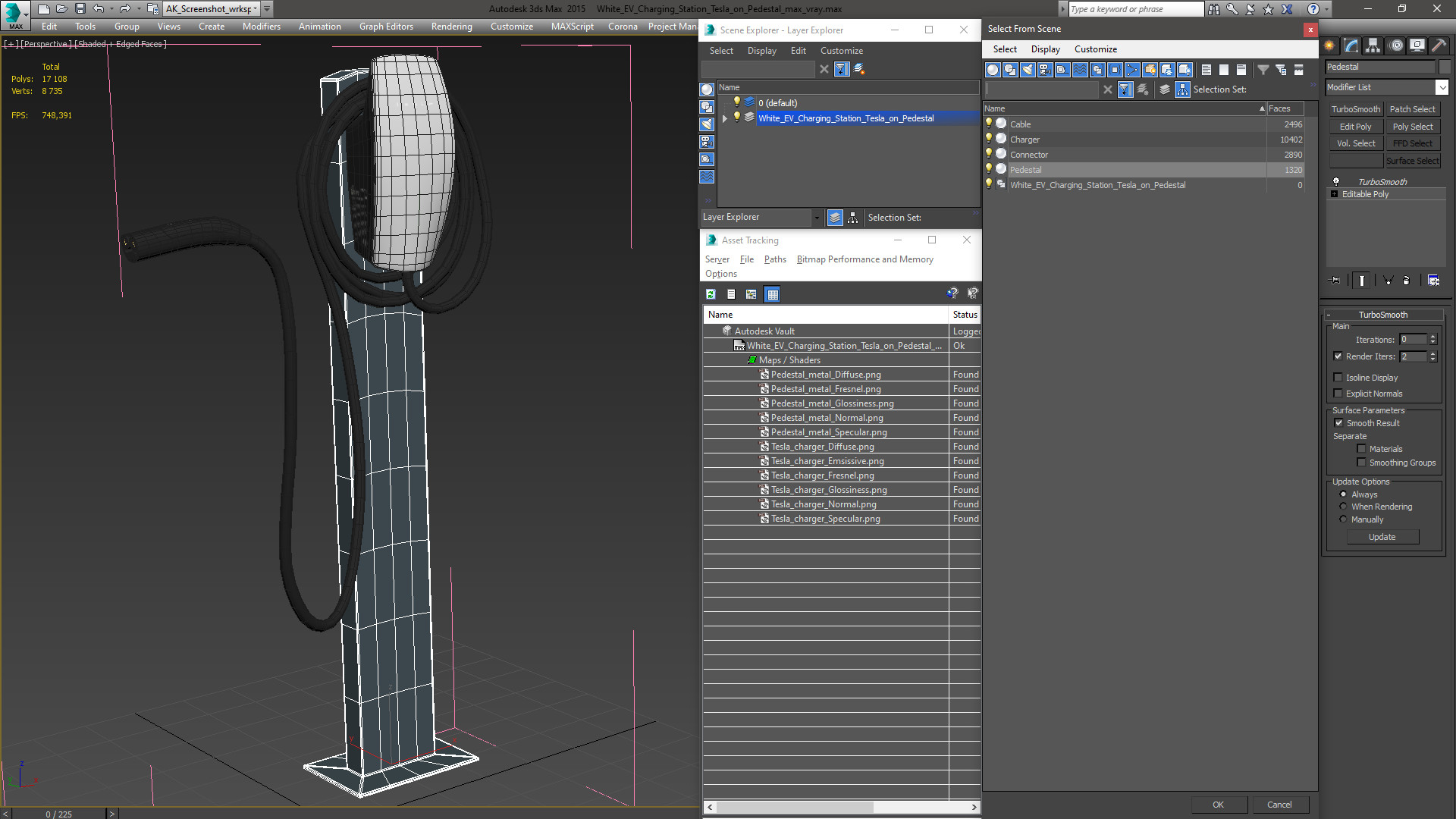Click the Pedestal object color swatch
This screenshot has width=1456, height=819.
coord(1444,67)
